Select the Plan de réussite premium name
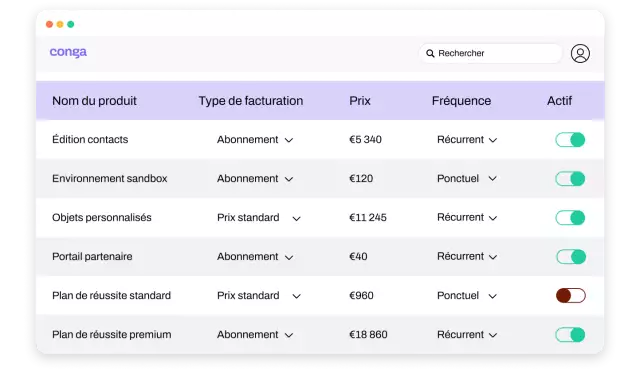 click(111, 335)
